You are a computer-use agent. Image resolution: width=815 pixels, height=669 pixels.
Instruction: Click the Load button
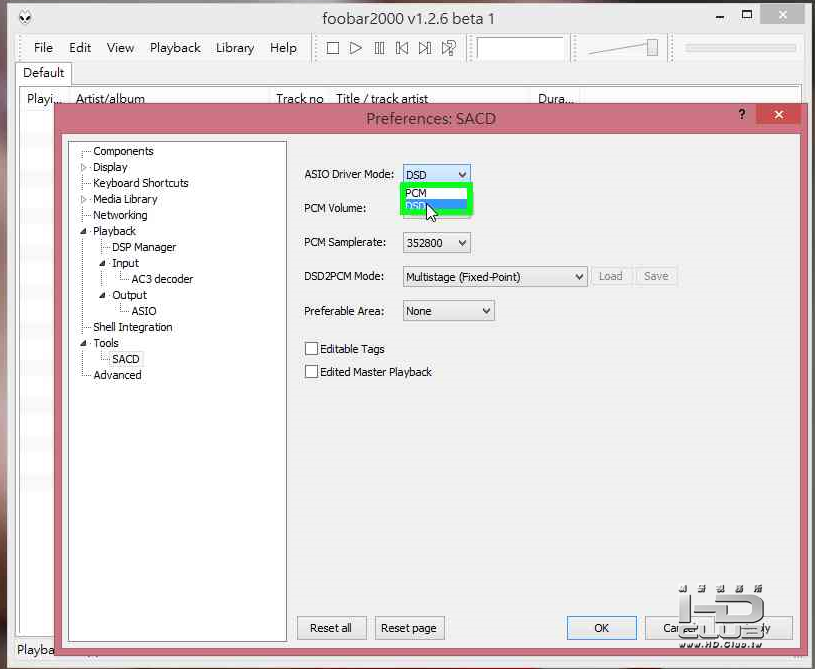[x=610, y=276]
